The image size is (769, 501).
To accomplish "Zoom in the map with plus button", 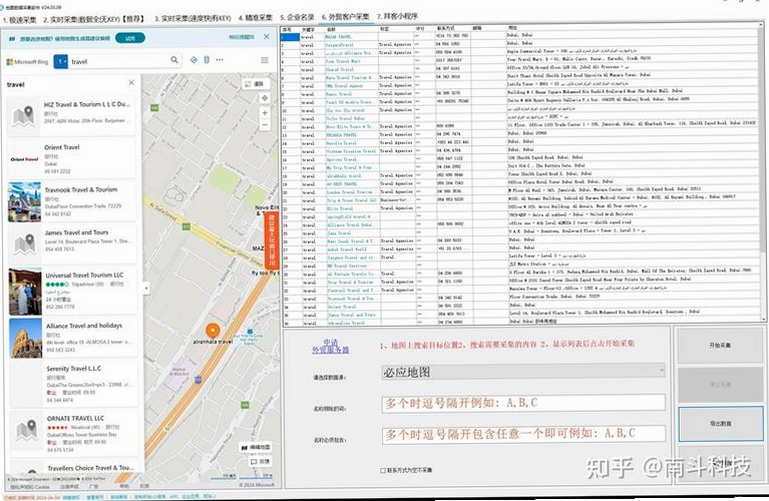I will point(265,113).
